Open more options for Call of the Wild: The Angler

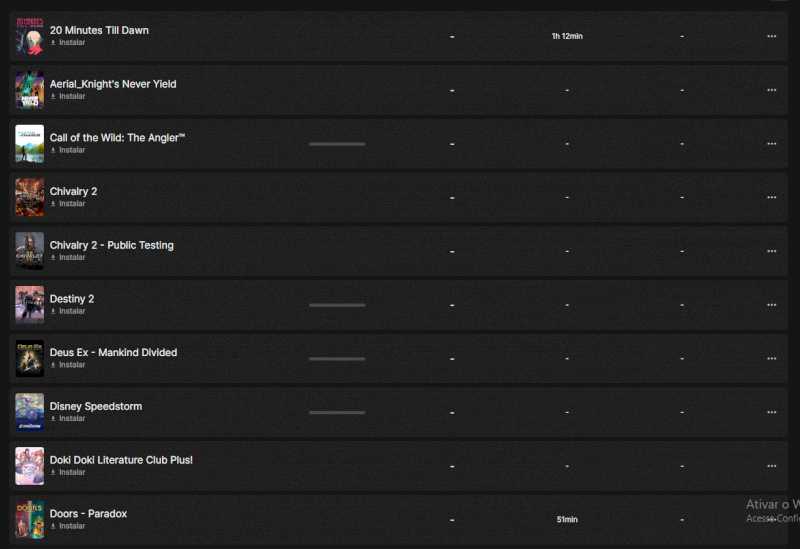pos(771,144)
